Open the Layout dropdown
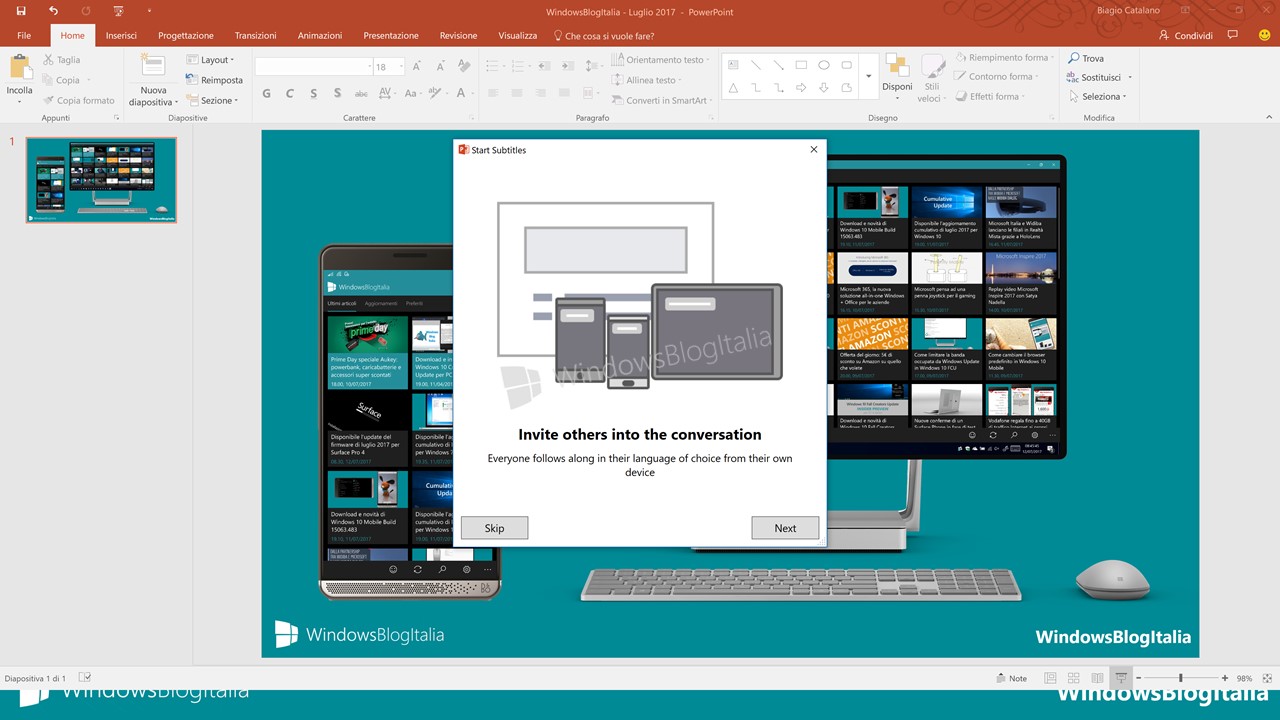This screenshot has width=1280, height=720. pos(210,60)
